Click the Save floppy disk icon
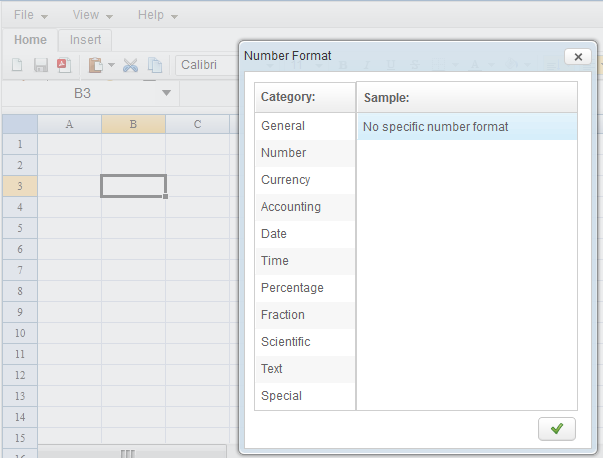 pyautogui.click(x=41, y=65)
